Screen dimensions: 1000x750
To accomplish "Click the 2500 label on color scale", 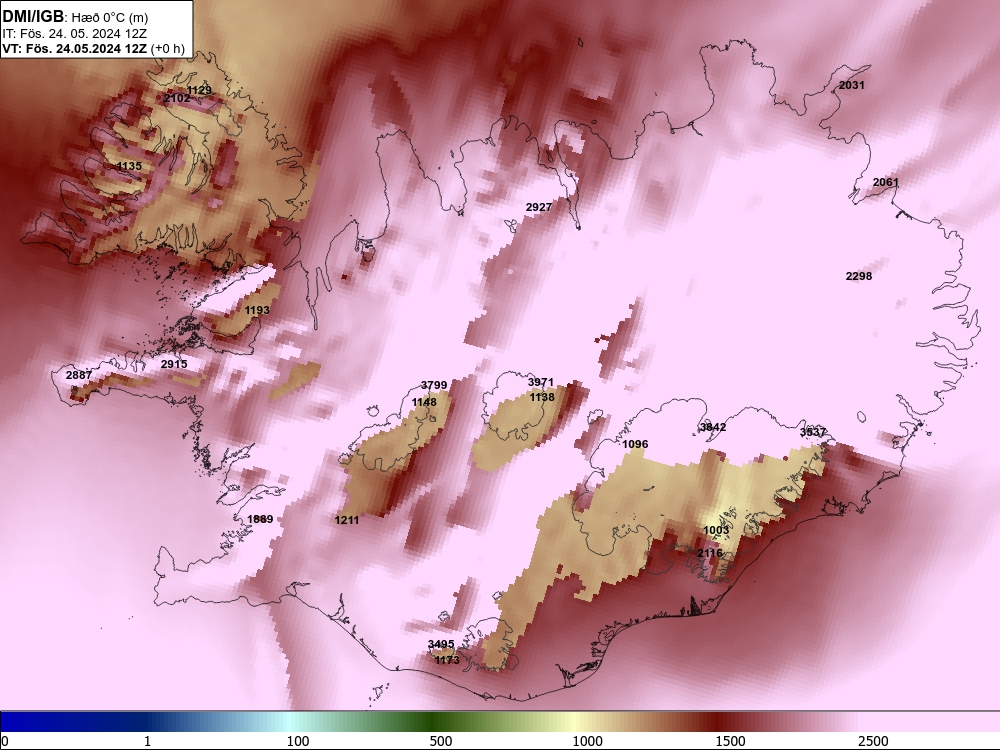I will click(873, 741).
